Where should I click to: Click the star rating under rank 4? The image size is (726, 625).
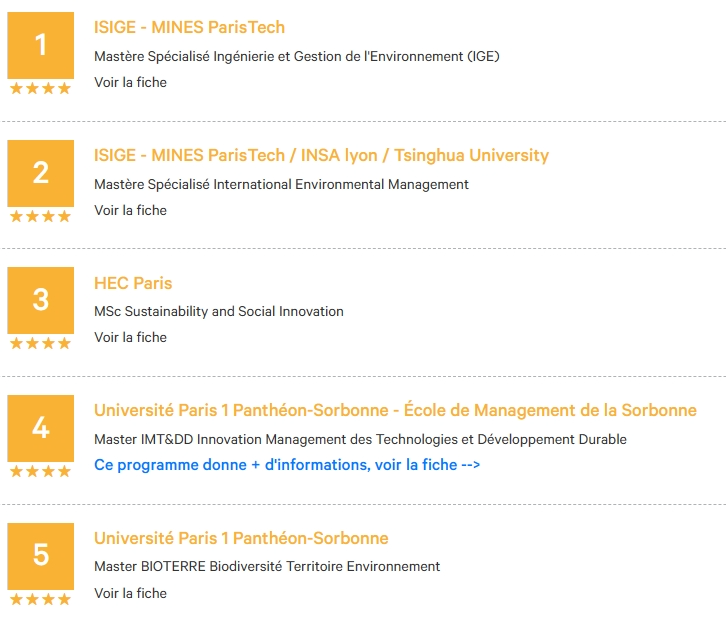coord(40,471)
